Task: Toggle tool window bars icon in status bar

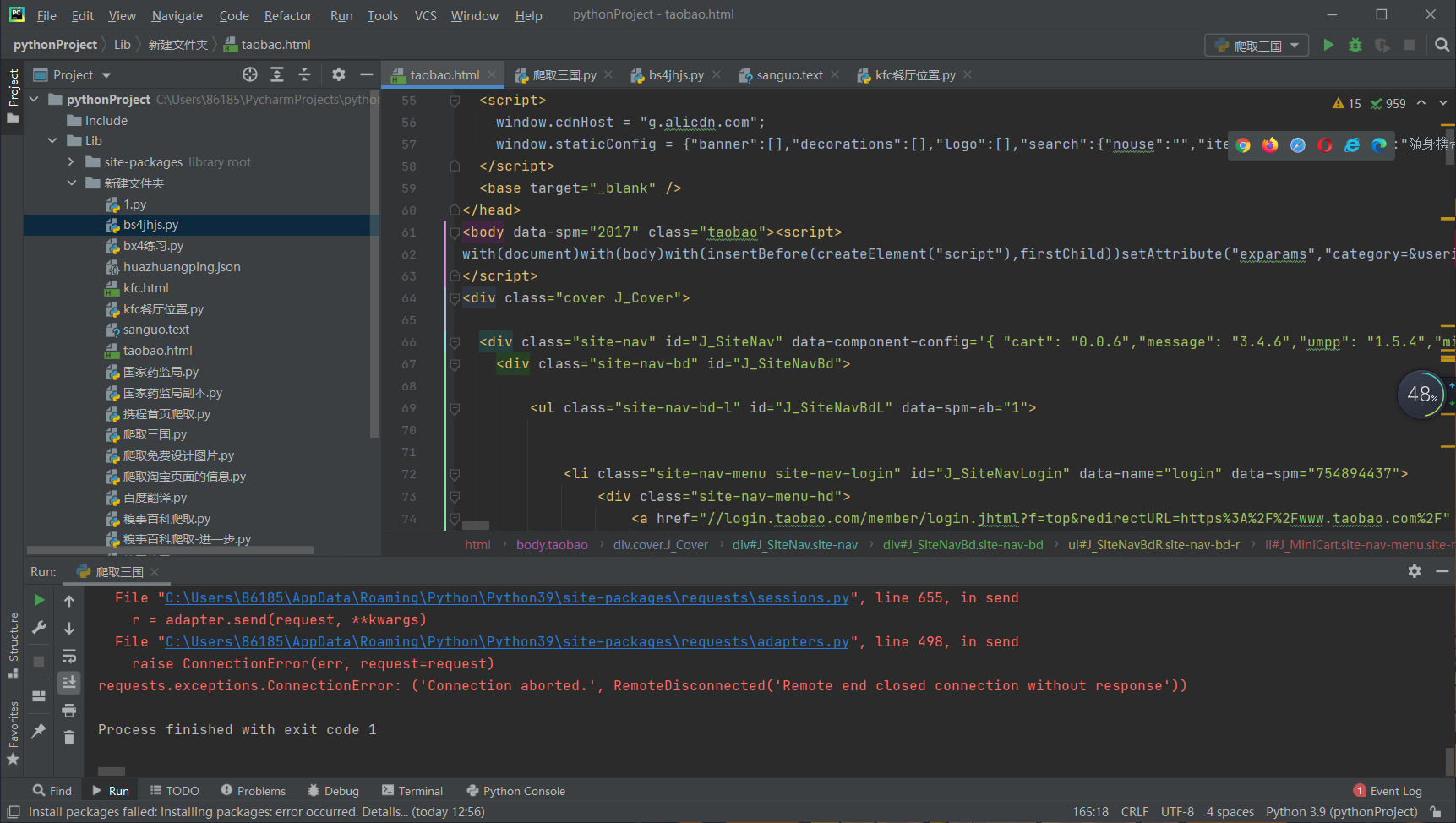Action: 14,812
